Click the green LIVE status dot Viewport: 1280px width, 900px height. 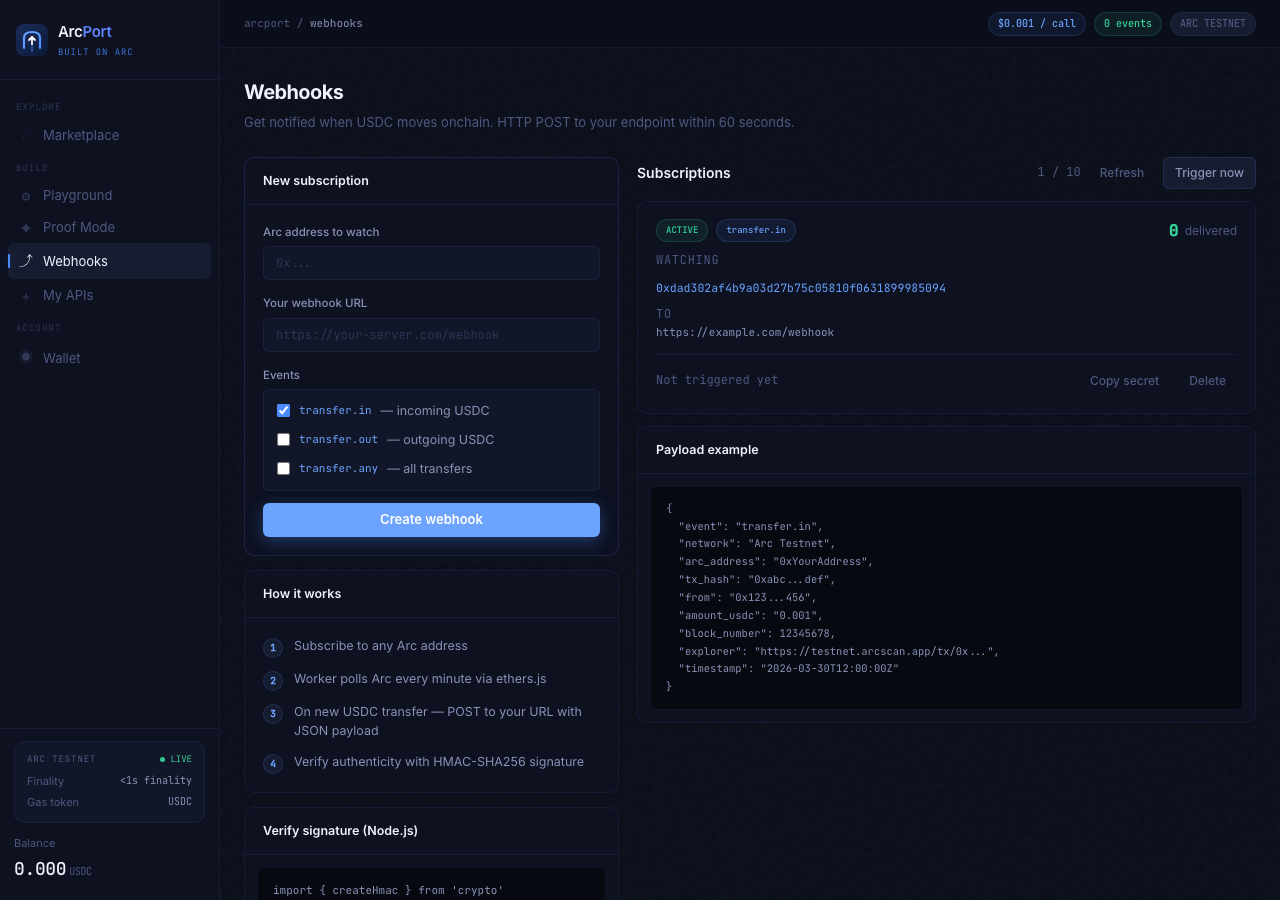(163, 759)
